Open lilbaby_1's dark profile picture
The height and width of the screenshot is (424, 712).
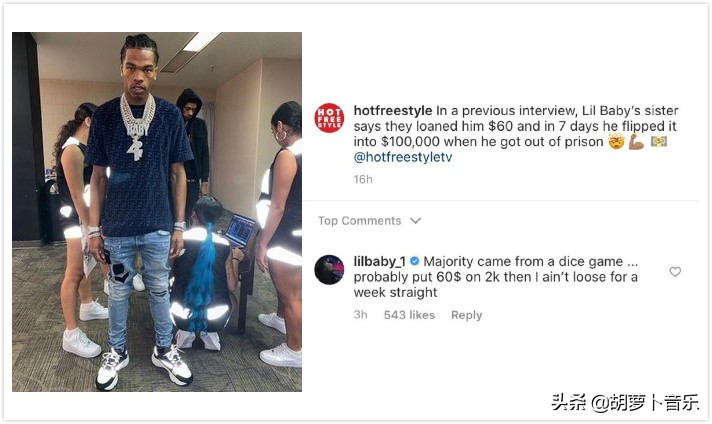[x=329, y=270]
